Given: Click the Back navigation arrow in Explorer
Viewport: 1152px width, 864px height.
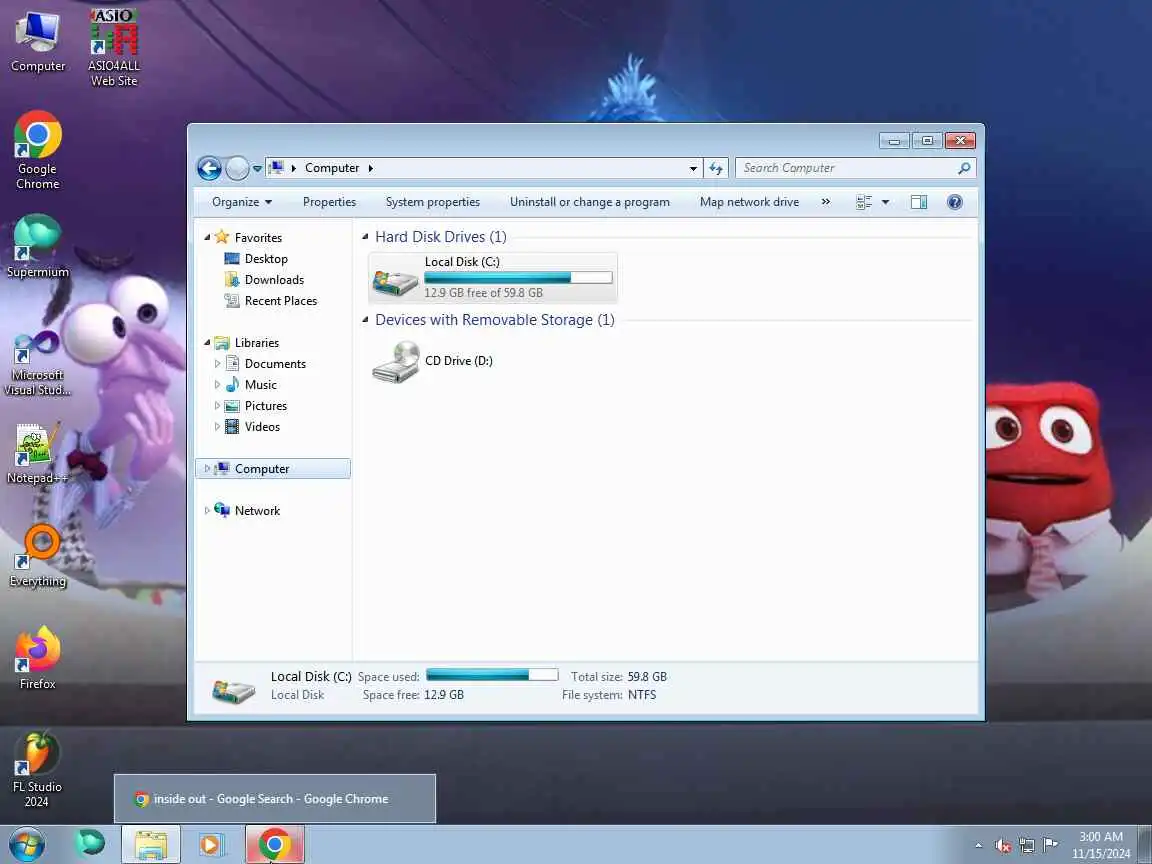Looking at the screenshot, I should point(209,168).
